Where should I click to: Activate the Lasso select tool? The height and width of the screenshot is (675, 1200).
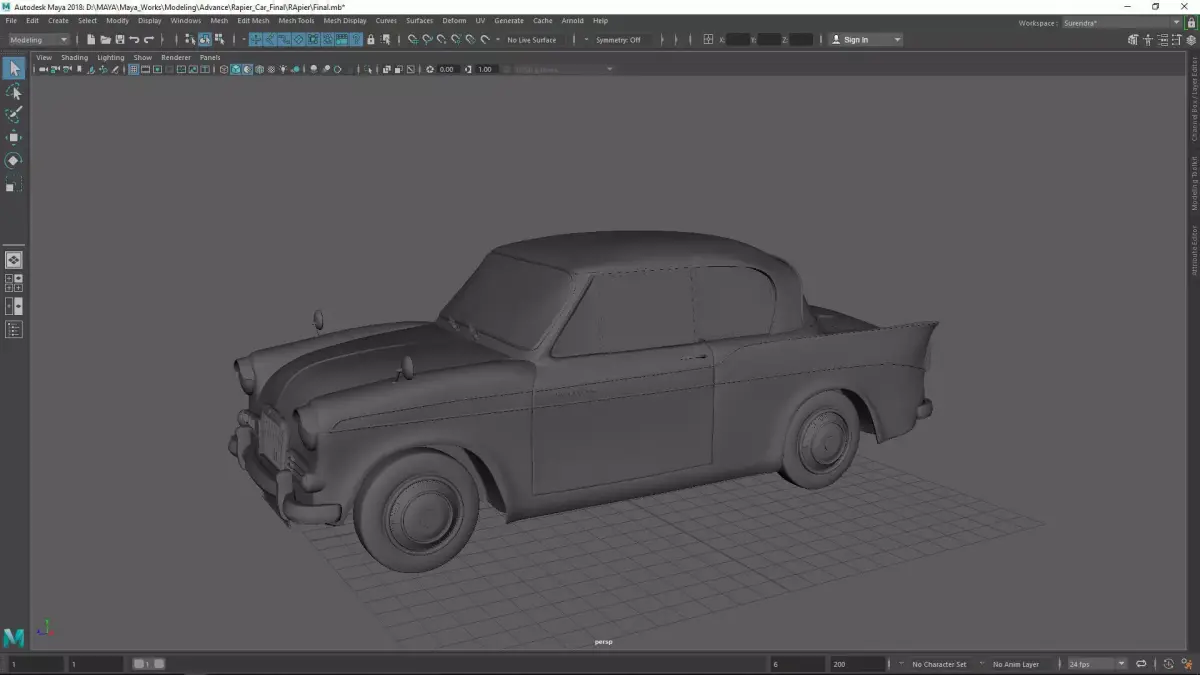(x=14, y=92)
